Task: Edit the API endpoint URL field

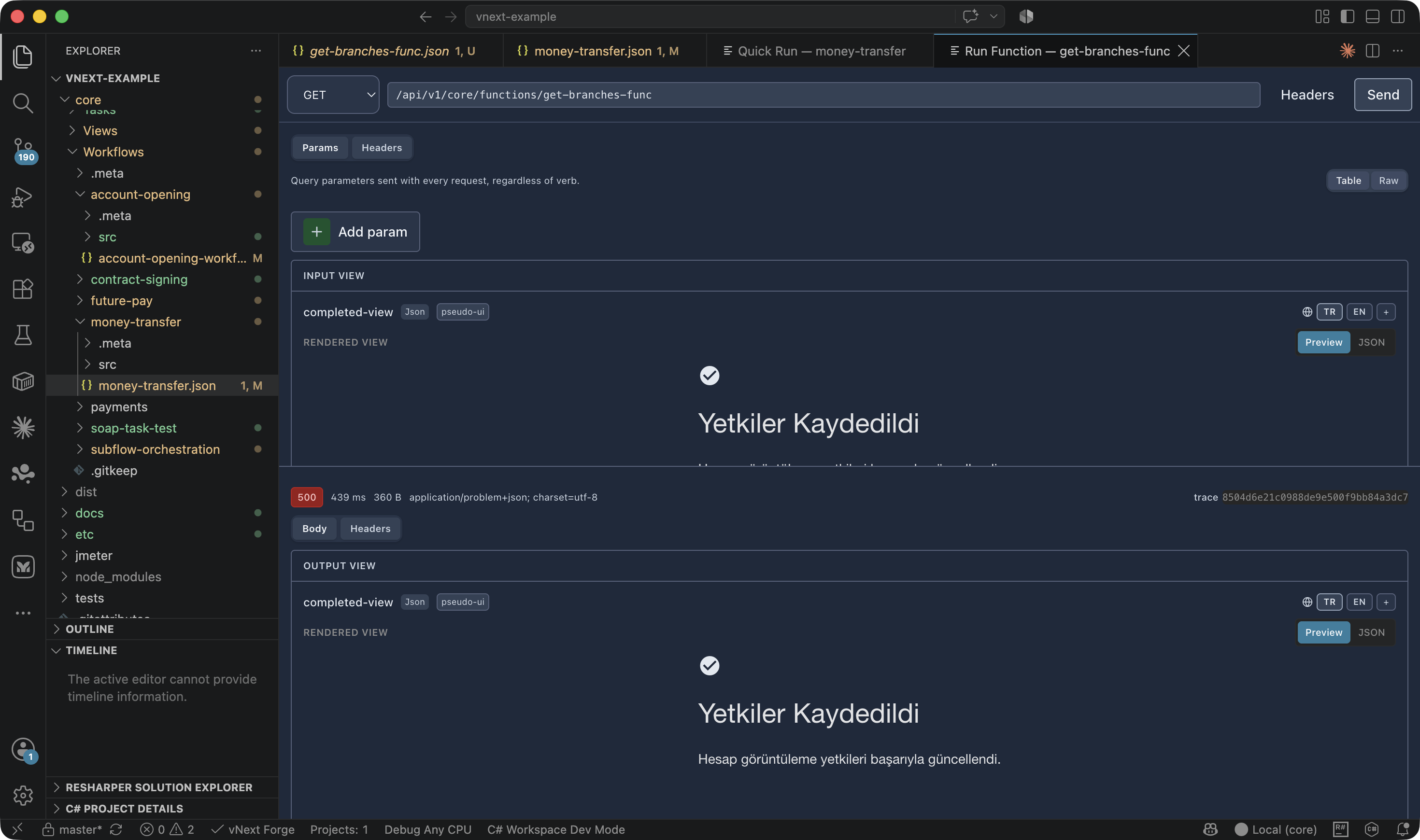Action: 823,95
